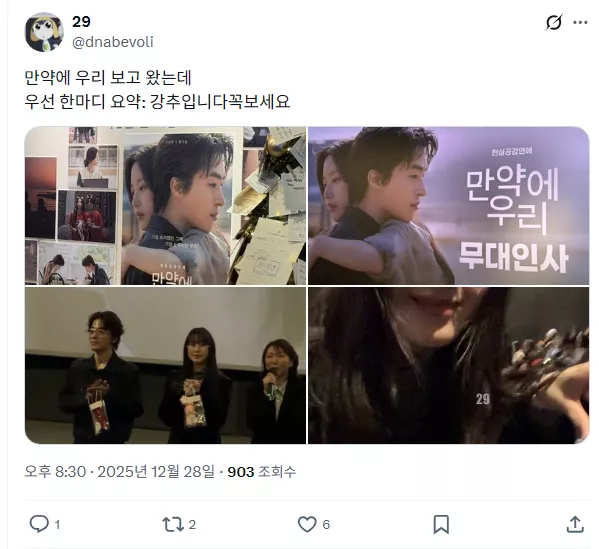The width and height of the screenshot is (599, 549).
Task: Open the stage greeting photo with three people
Action: (165, 366)
